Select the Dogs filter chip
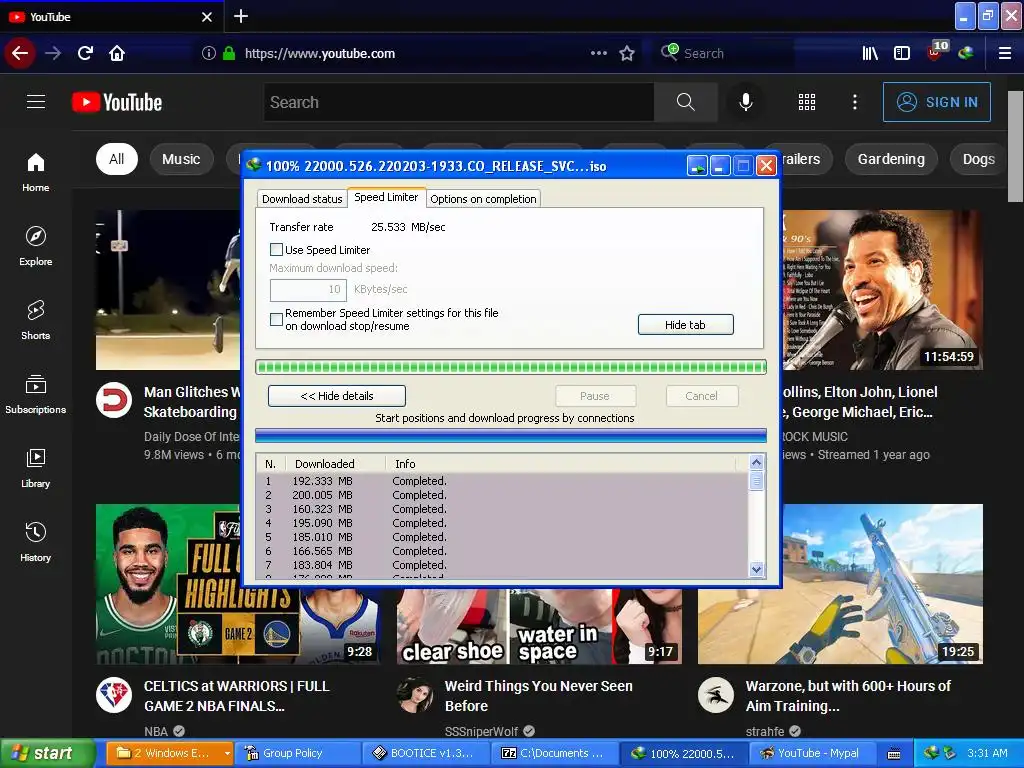This screenshot has height=768, width=1024. click(x=978, y=159)
